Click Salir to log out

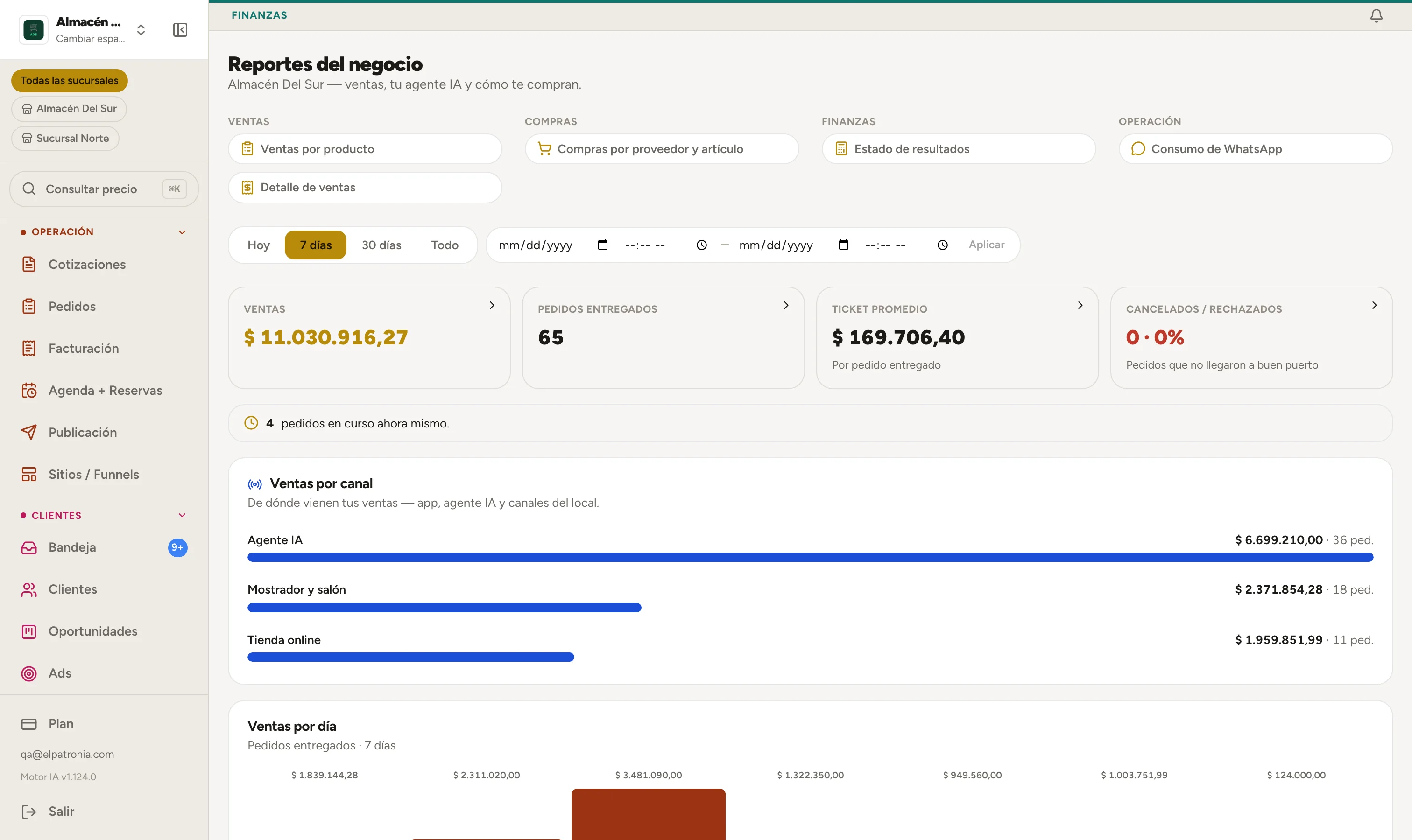click(x=104, y=812)
